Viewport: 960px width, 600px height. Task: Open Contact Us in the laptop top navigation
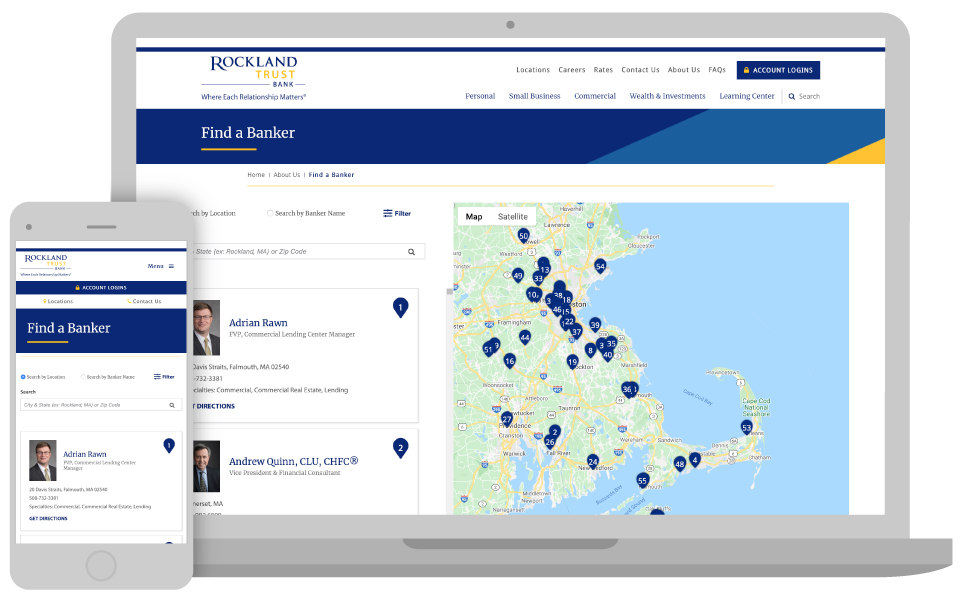point(640,70)
